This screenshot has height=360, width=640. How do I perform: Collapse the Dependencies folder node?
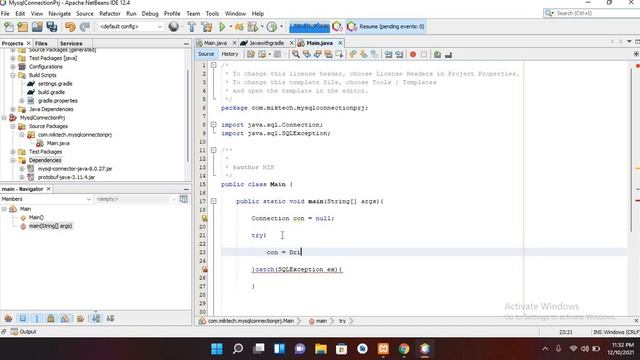point(13,160)
